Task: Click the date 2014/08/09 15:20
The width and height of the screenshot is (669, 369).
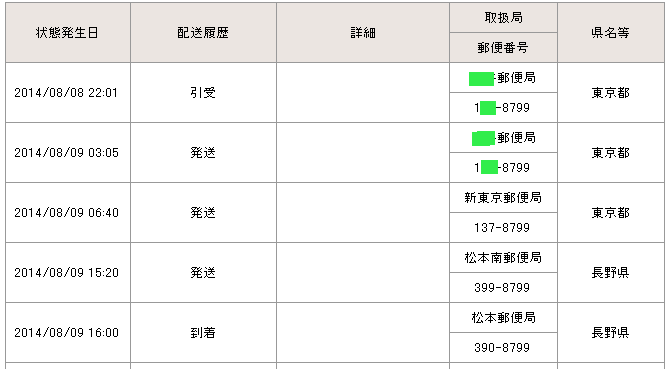Action: [x=66, y=273]
